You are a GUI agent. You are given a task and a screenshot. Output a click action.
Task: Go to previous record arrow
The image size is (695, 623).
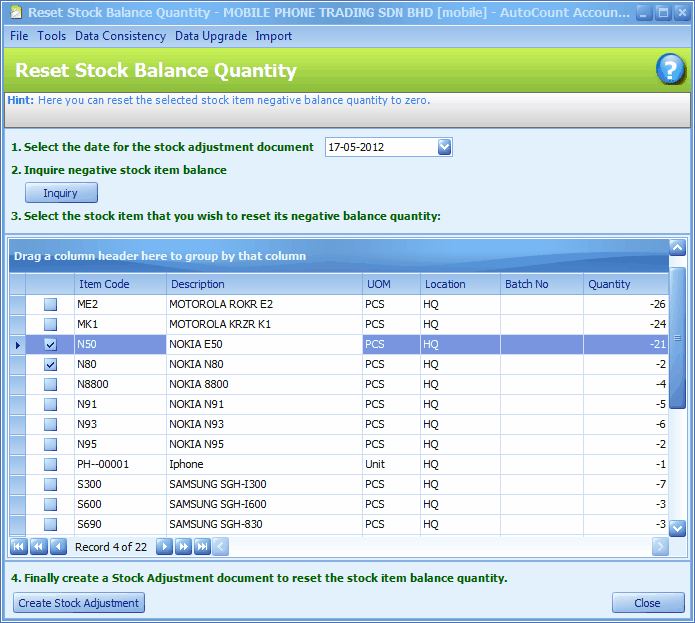(58, 546)
